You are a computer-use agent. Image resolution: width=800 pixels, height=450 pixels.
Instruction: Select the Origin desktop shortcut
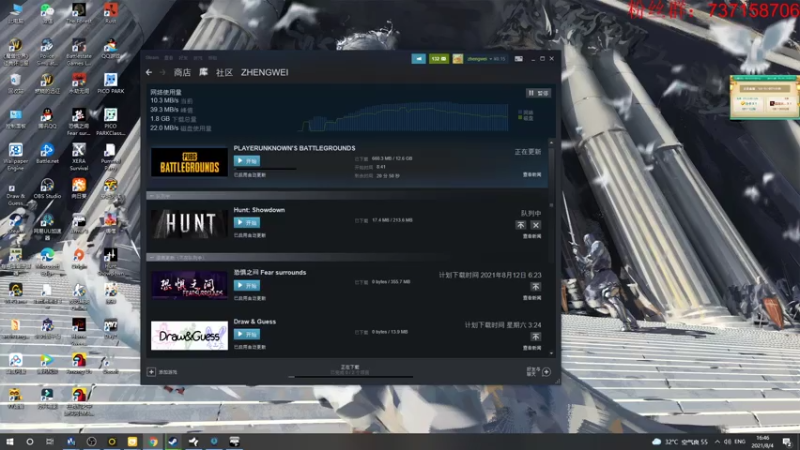tap(79, 259)
